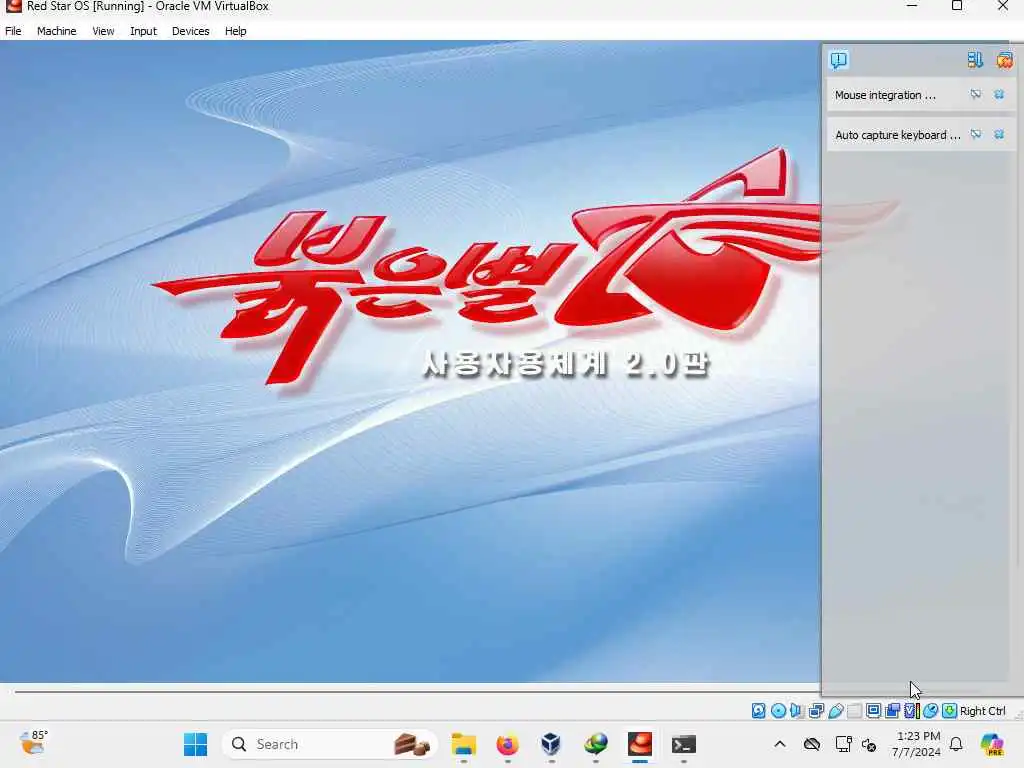Click the notification center speech bubble icon
The width and height of the screenshot is (1024, 768).
839,60
